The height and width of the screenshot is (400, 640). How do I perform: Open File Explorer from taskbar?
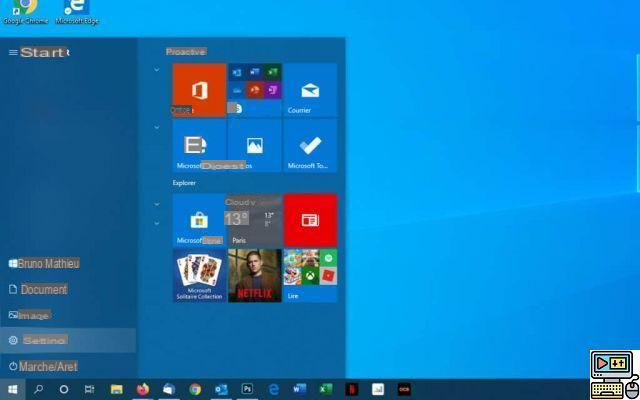click(117, 389)
